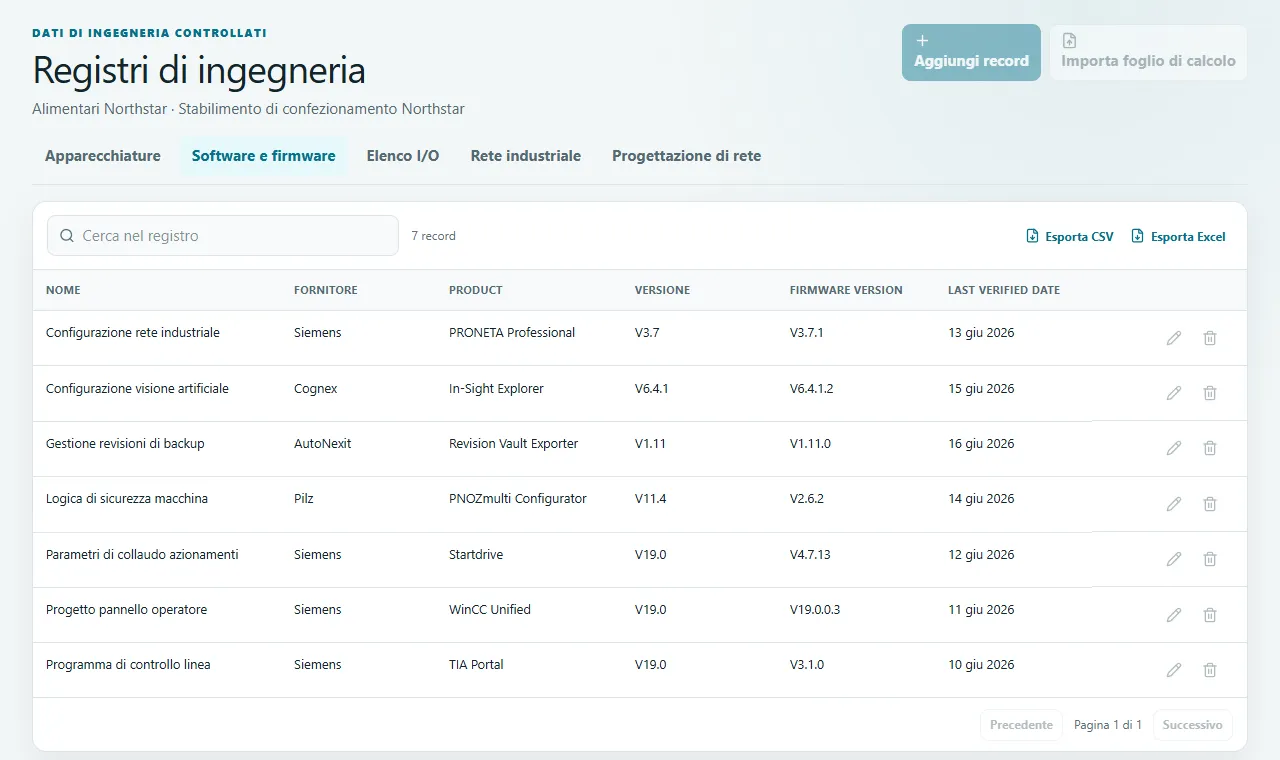This screenshot has width=1280, height=760.
Task: Edit Programma di controllo linea record
Action: (x=1174, y=670)
